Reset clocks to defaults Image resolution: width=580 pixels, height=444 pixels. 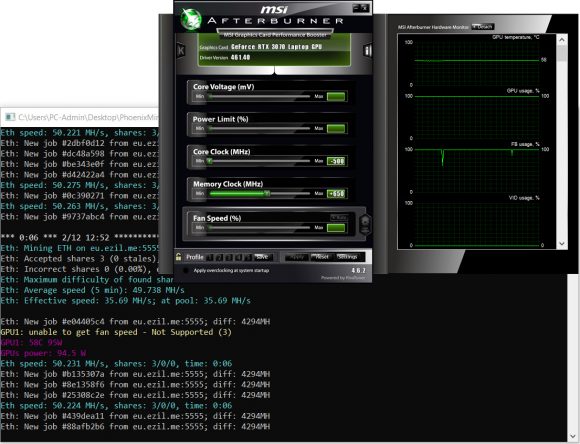[x=322, y=257]
